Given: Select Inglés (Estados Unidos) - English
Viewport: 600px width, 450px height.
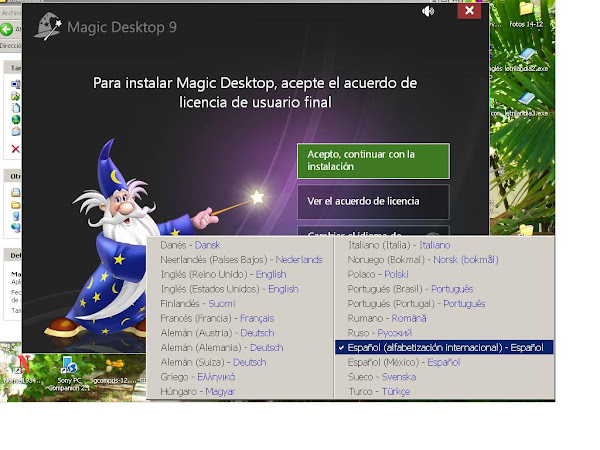Looking at the screenshot, I should (x=229, y=289).
